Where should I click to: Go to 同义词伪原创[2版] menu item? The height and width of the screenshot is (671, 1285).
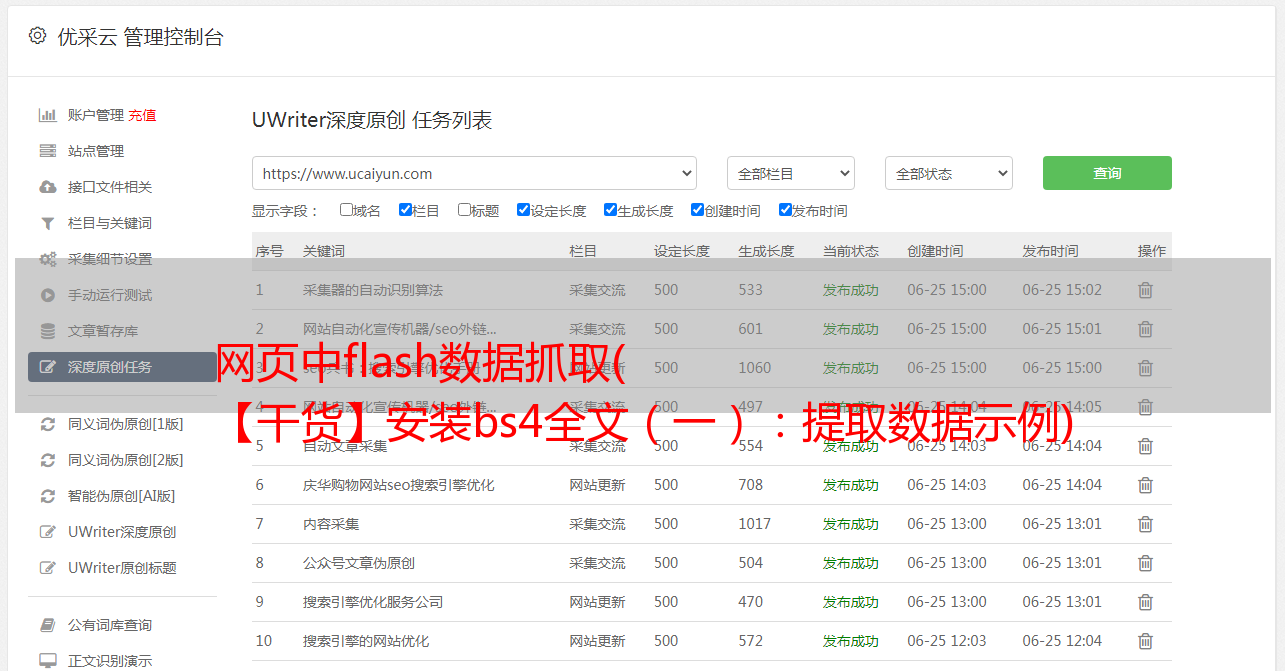125,460
